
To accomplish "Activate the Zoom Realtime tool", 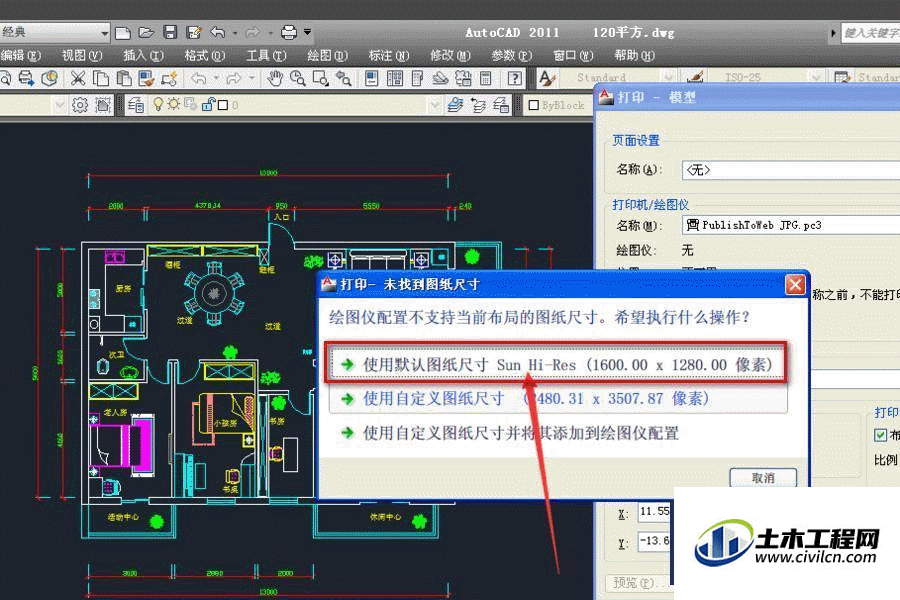I will pos(298,78).
